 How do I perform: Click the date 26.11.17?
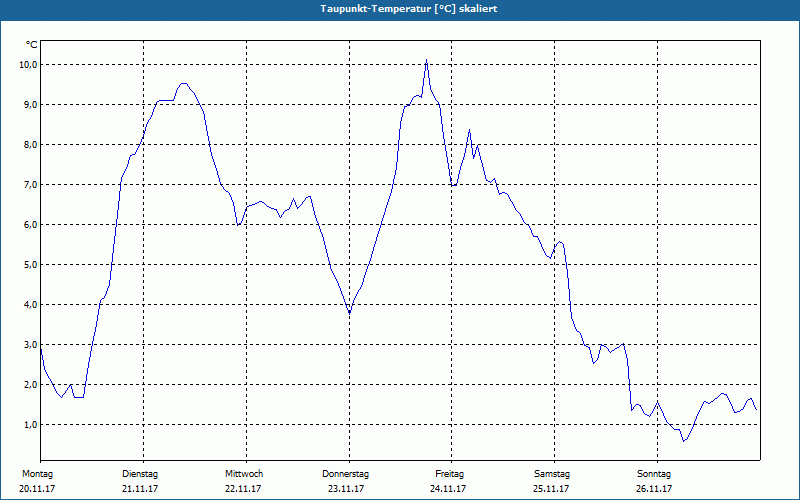pyautogui.click(x=654, y=489)
